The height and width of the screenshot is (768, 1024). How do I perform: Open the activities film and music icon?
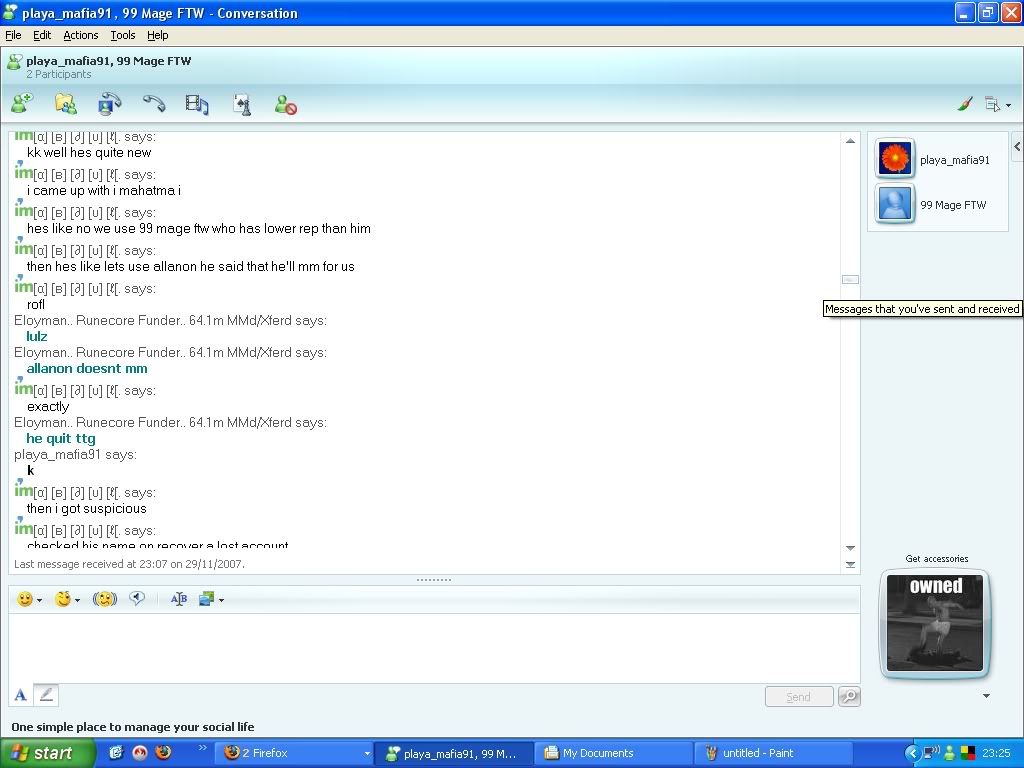tap(197, 103)
